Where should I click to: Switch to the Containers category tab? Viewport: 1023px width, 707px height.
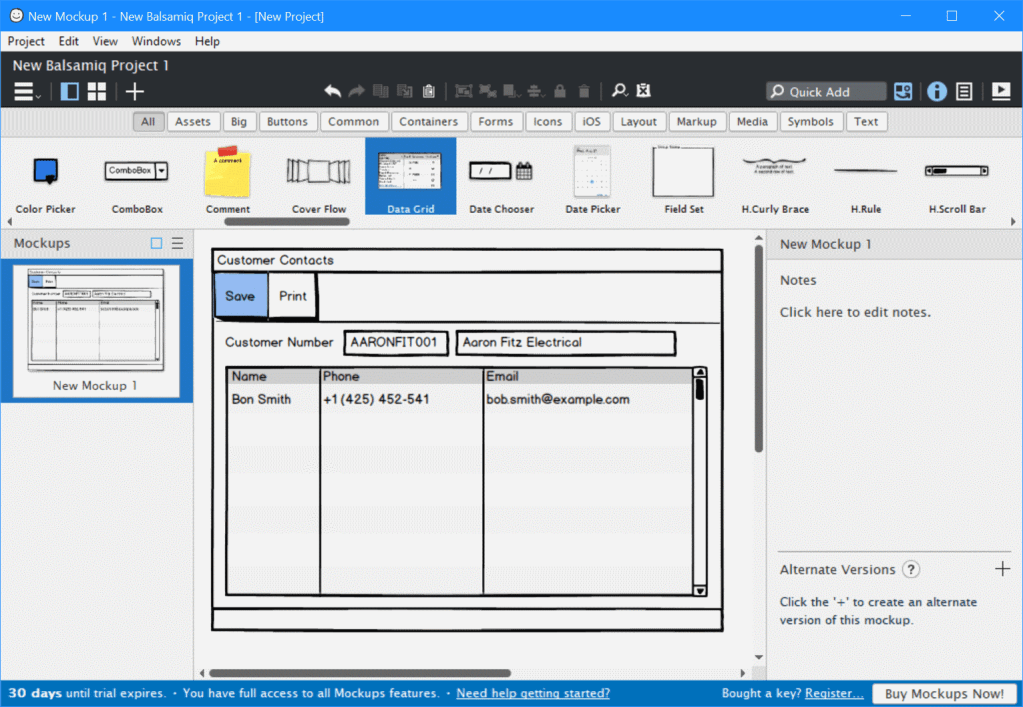coord(428,121)
